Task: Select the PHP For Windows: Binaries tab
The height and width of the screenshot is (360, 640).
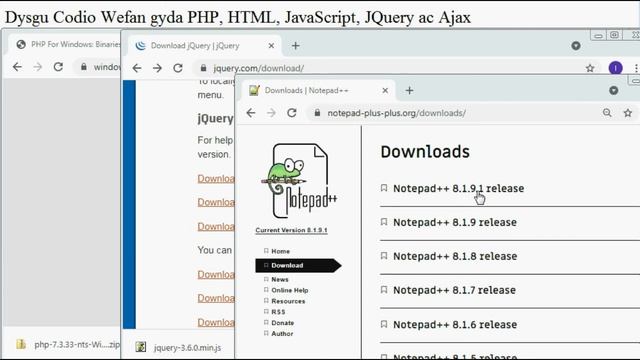Action: 65,44
